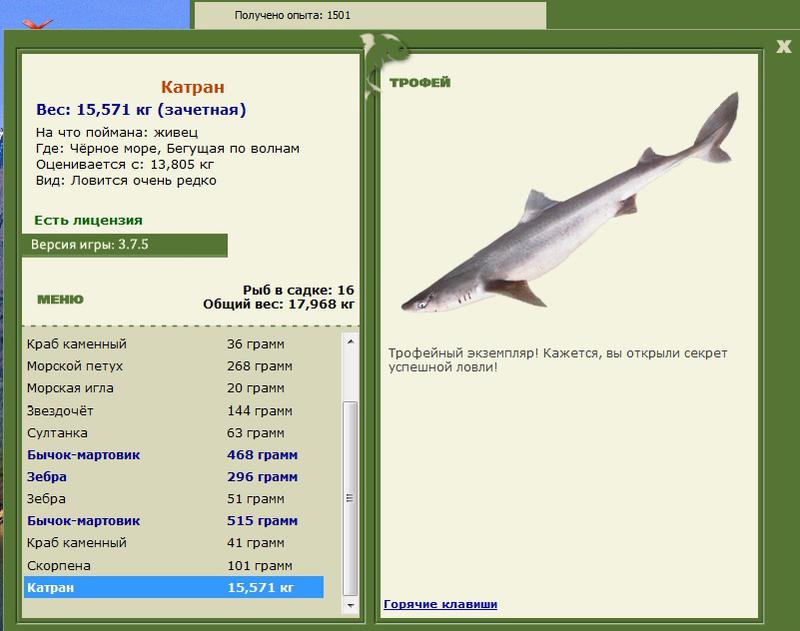This screenshot has width=800, height=631.
Task: Click the Где: Чёрное море, Бегущая по волнам line
Action: click(168, 148)
